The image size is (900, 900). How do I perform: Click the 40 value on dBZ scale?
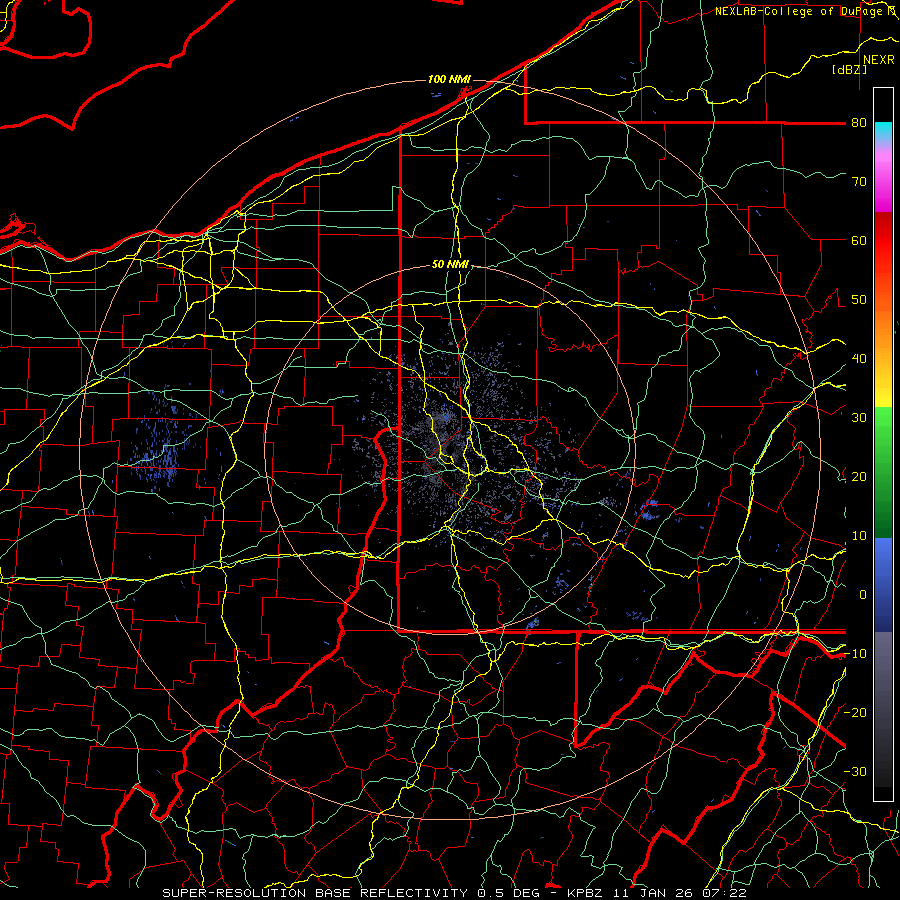[x=859, y=359]
